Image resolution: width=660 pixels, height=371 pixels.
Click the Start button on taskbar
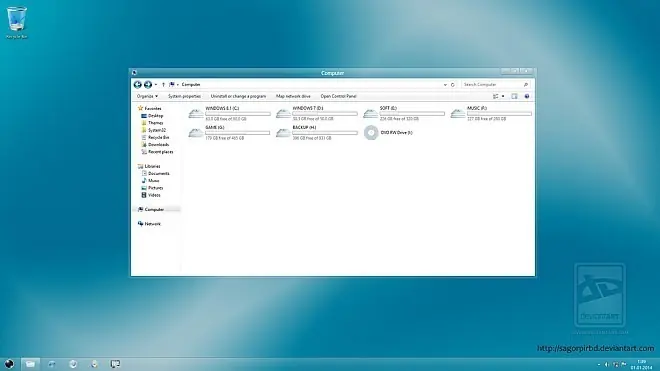(x=9, y=364)
